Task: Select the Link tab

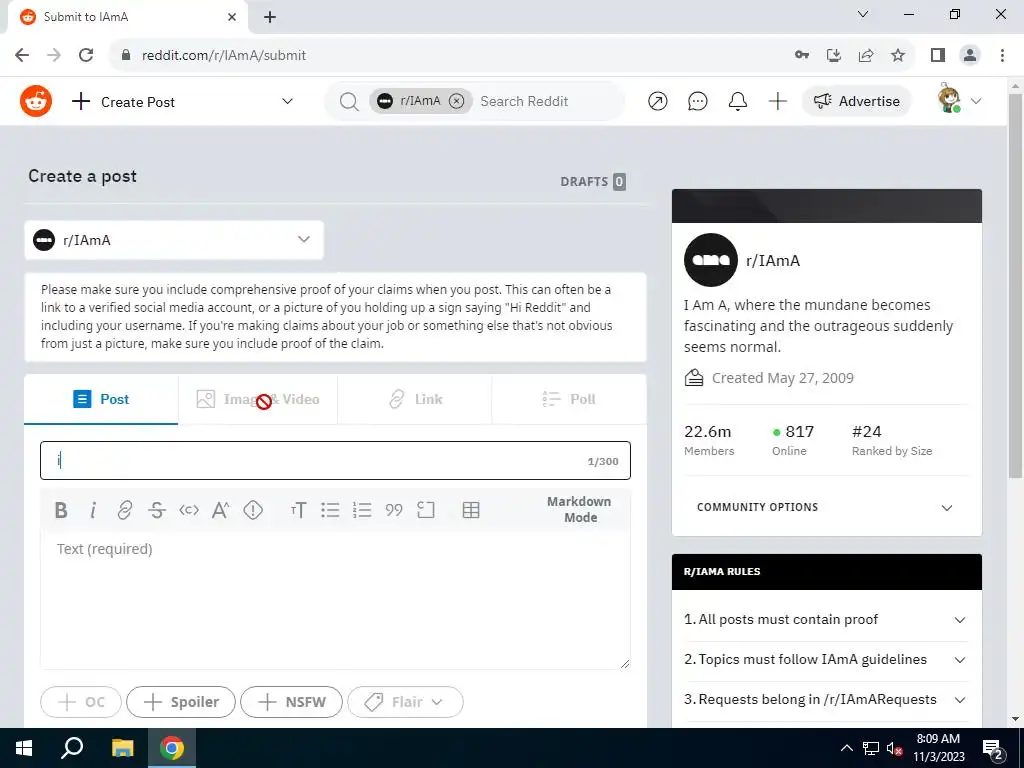Action: 415,399
